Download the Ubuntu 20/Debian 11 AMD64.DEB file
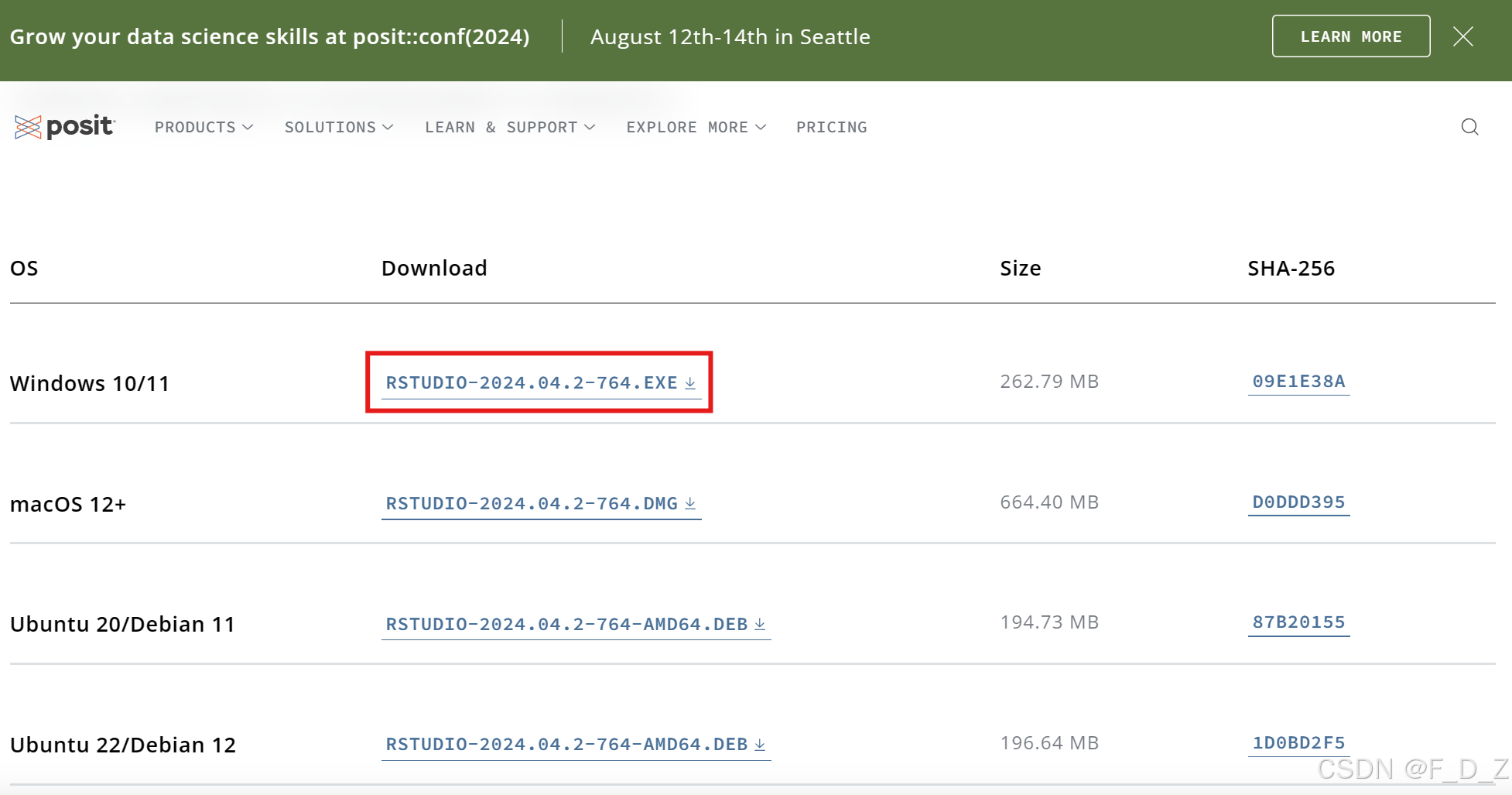Screen dimensions: 1512x795 click(x=576, y=624)
